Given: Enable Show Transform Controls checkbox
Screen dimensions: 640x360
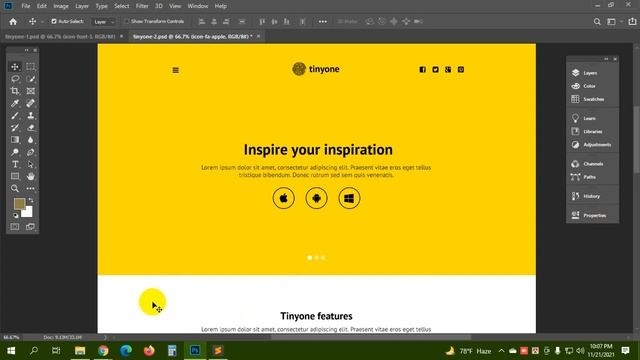Looking at the screenshot, I should pos(127,21).
